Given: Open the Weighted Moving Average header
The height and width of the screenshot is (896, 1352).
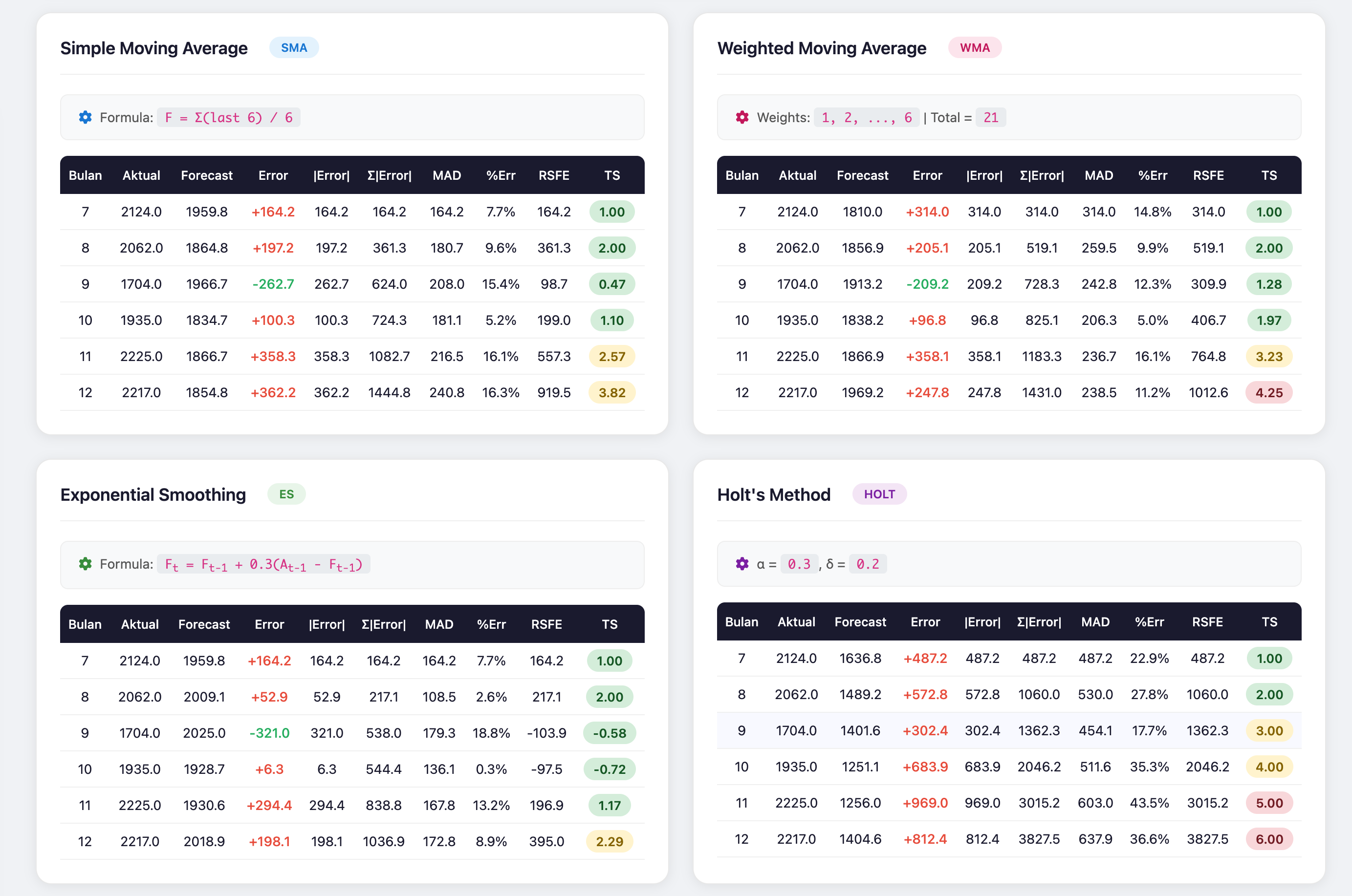Looking at the screenshot, I should [x=822, y=48].
